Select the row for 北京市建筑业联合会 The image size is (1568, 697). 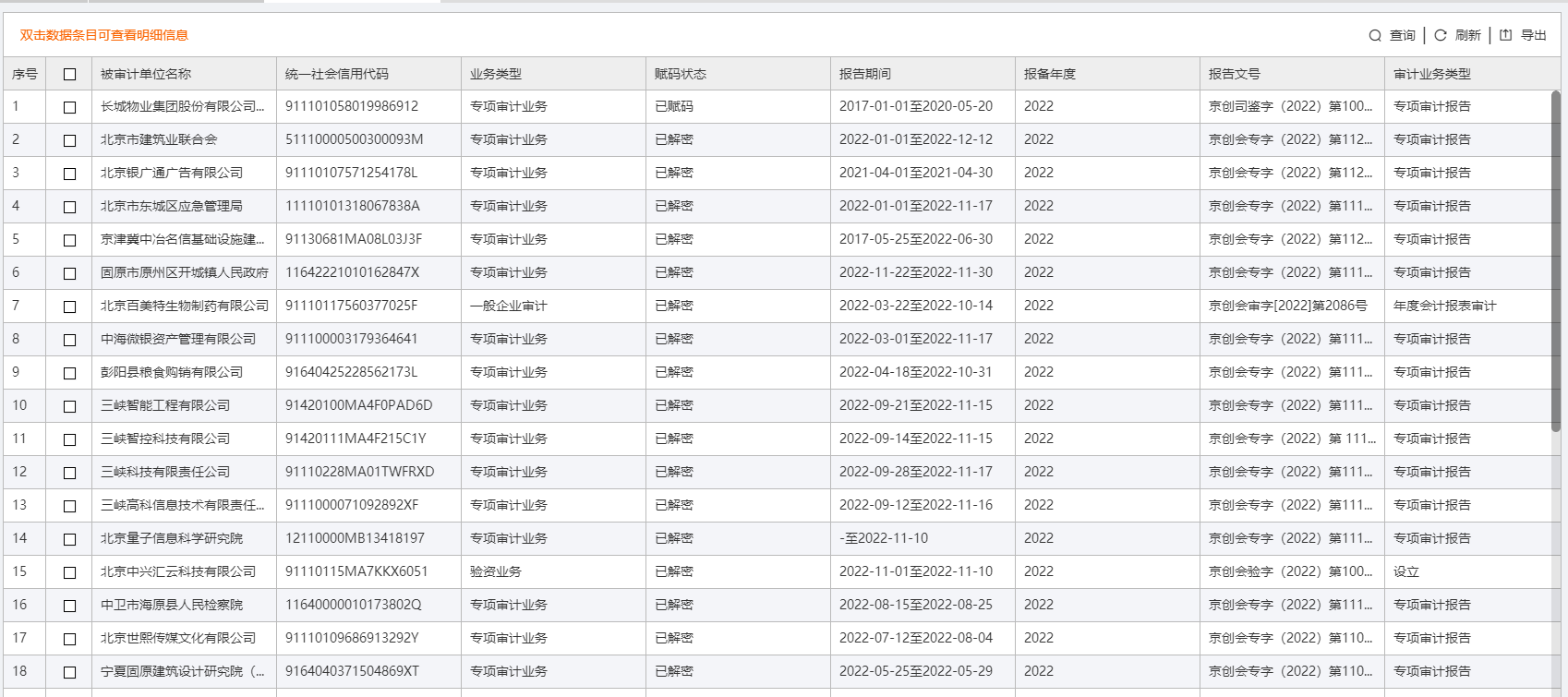pyautogui.click(x=159, y=139)
